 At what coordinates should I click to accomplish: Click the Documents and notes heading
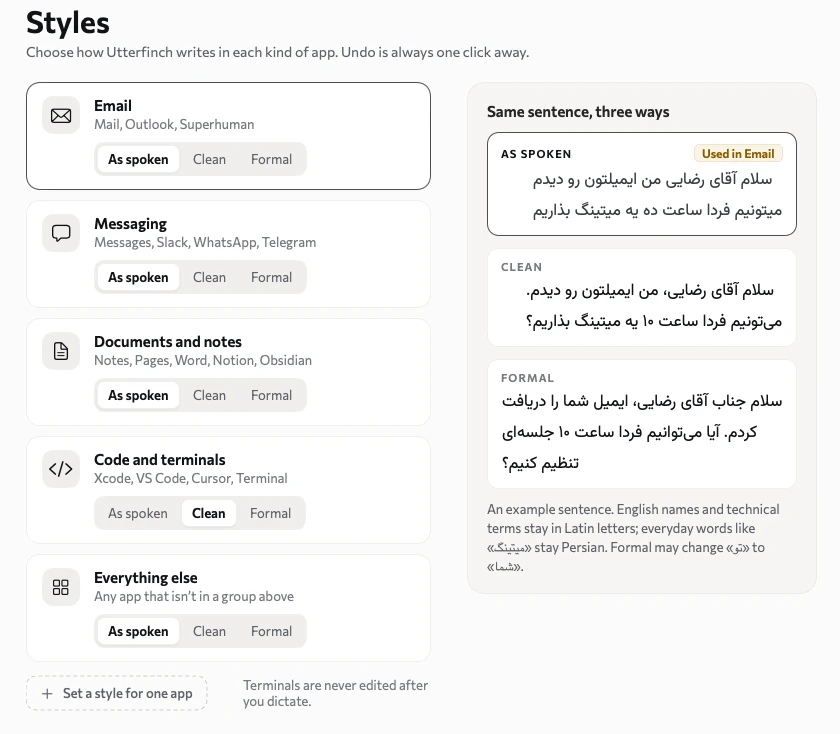[168, 341]
